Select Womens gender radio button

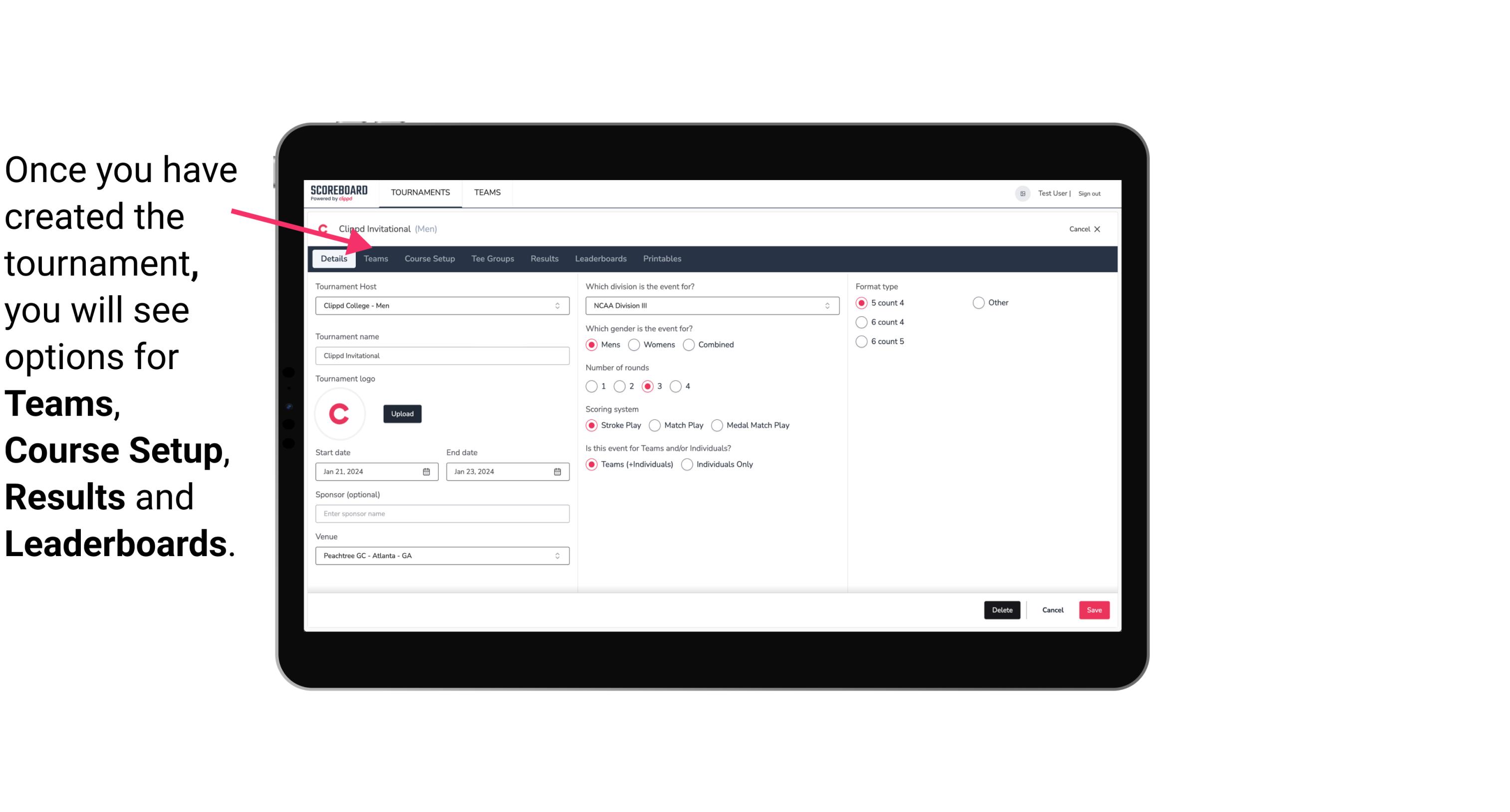click(x=633, y=344)
